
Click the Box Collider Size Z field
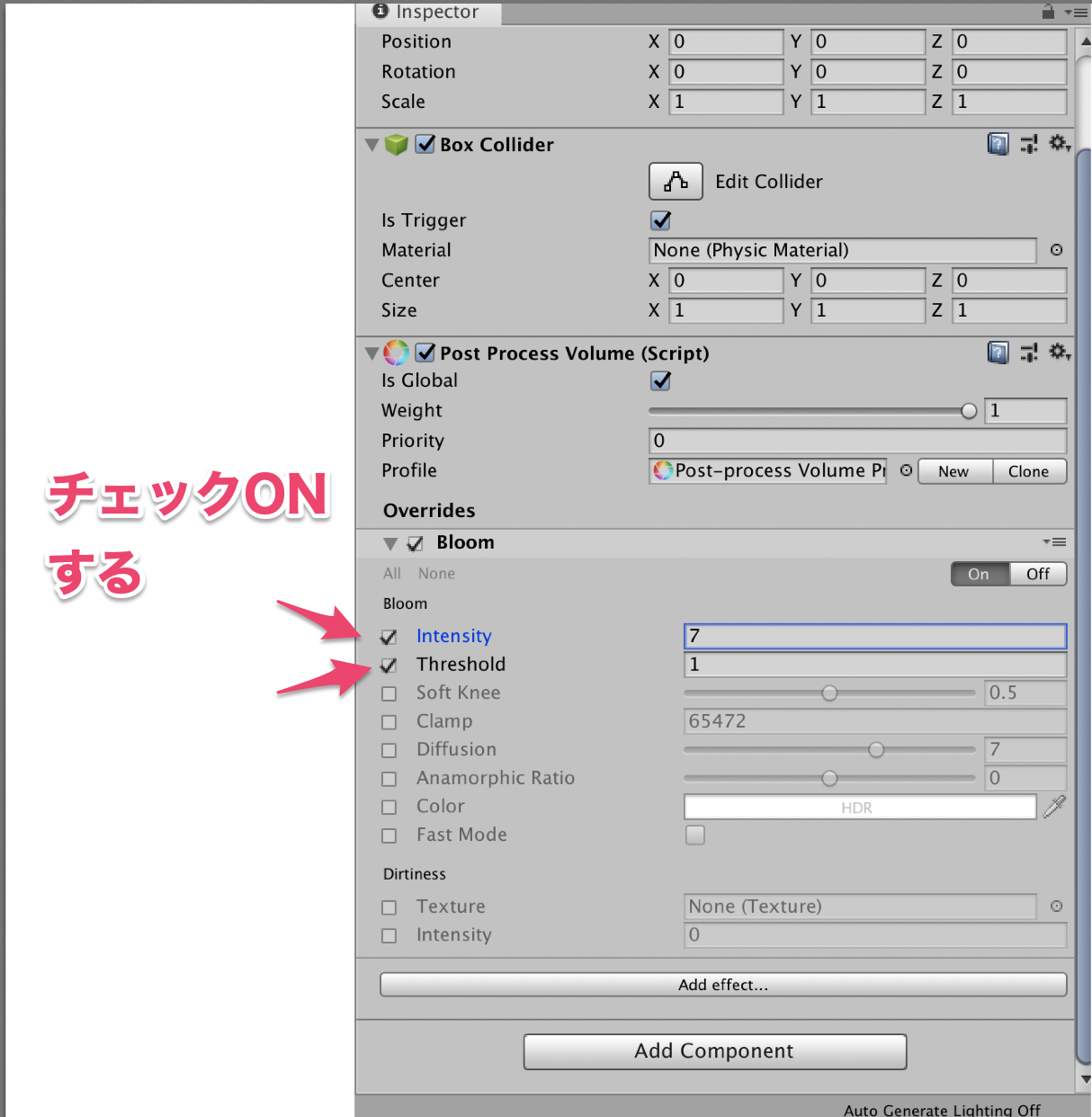pos(1009,310)
